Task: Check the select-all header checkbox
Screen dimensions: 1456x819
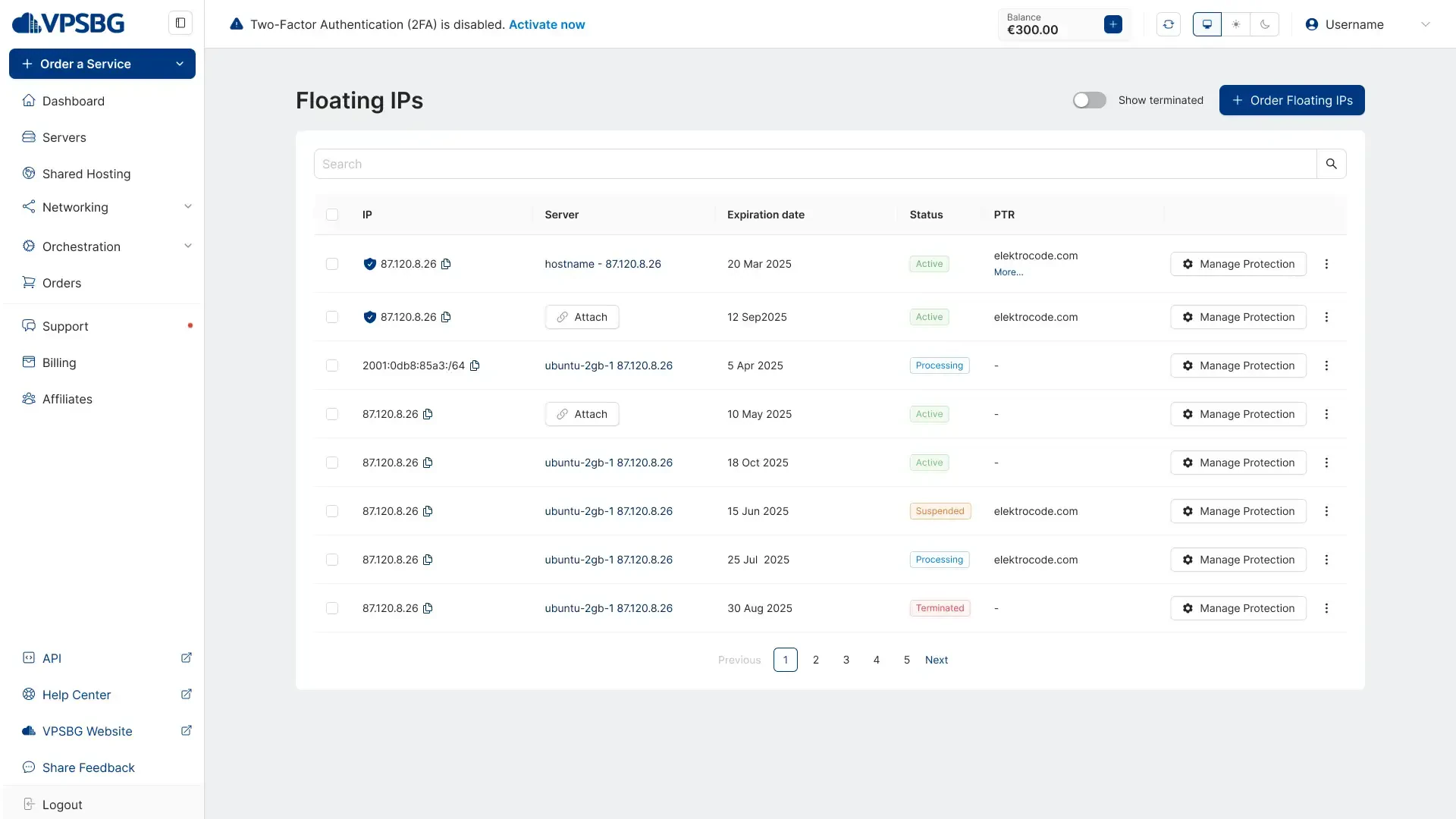Action: pyautogui.click(x=332, y=215)
